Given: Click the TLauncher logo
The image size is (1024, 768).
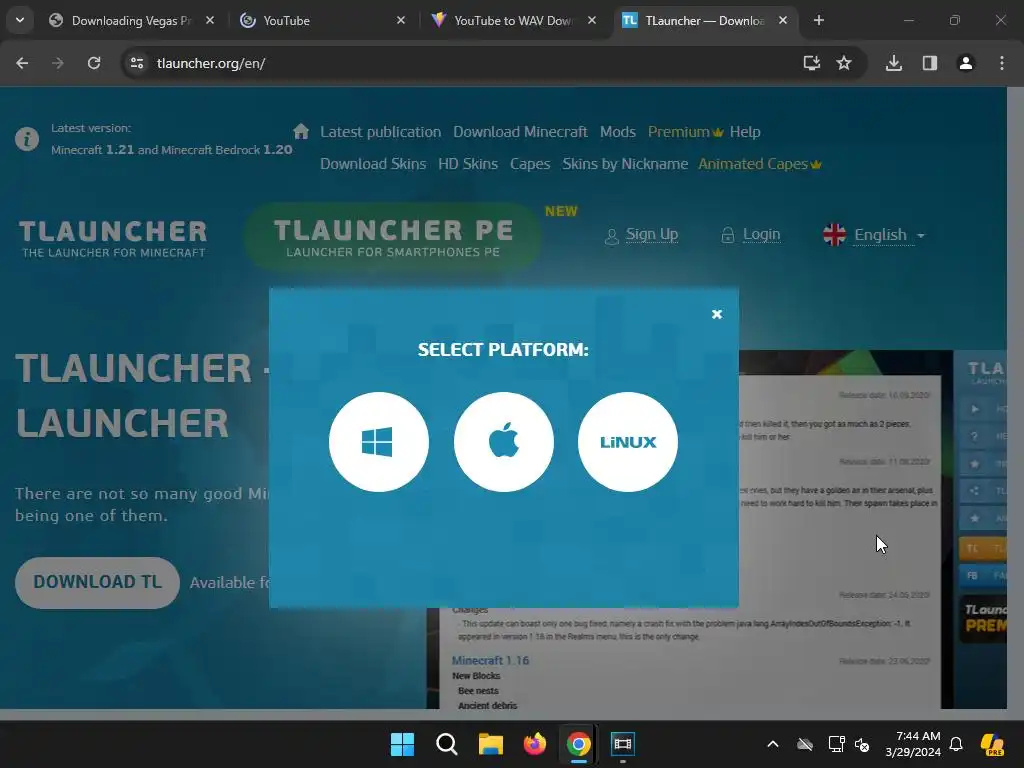Looking at the screenshot, I should (x=113, y=238).
